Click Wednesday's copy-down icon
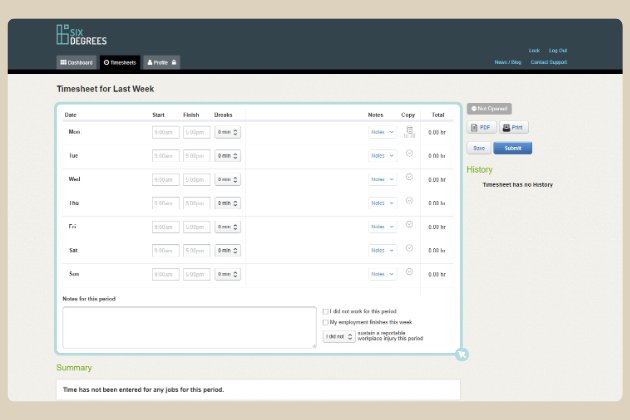This screenshot has width=630, height=420. click(x=408, y=177)
